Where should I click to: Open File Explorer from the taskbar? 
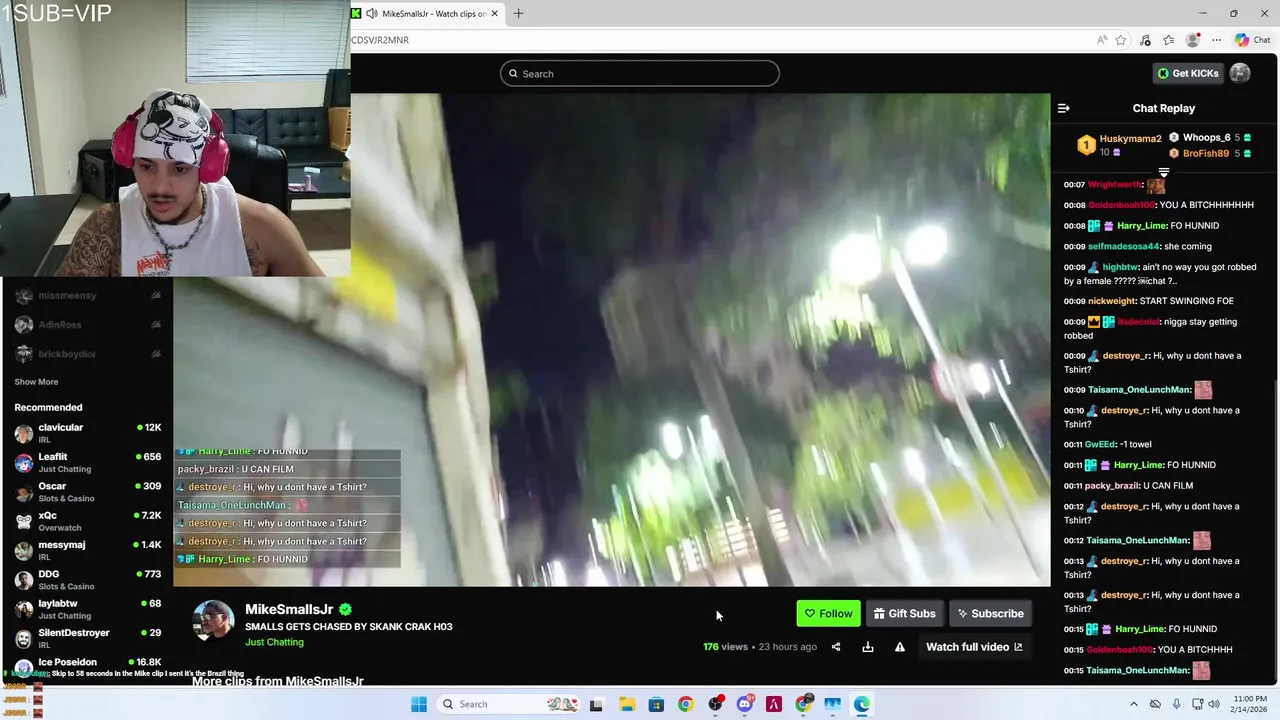click(x=626, y=704)
